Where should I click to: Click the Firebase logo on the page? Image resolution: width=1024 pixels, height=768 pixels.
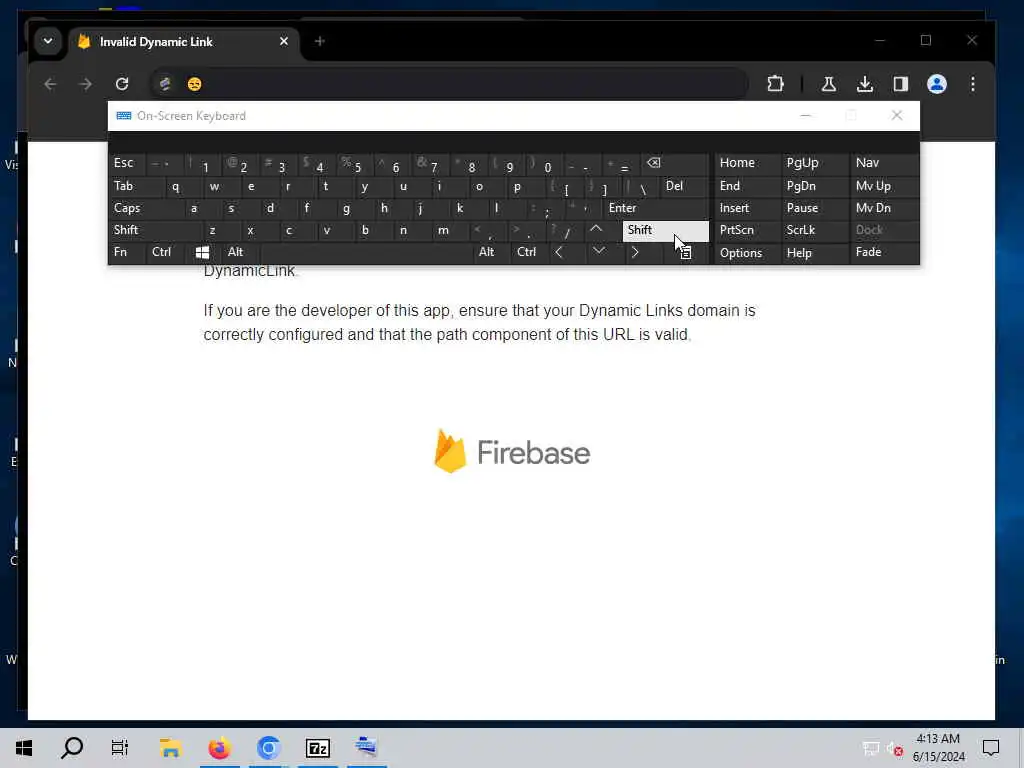tap(512, 451)
